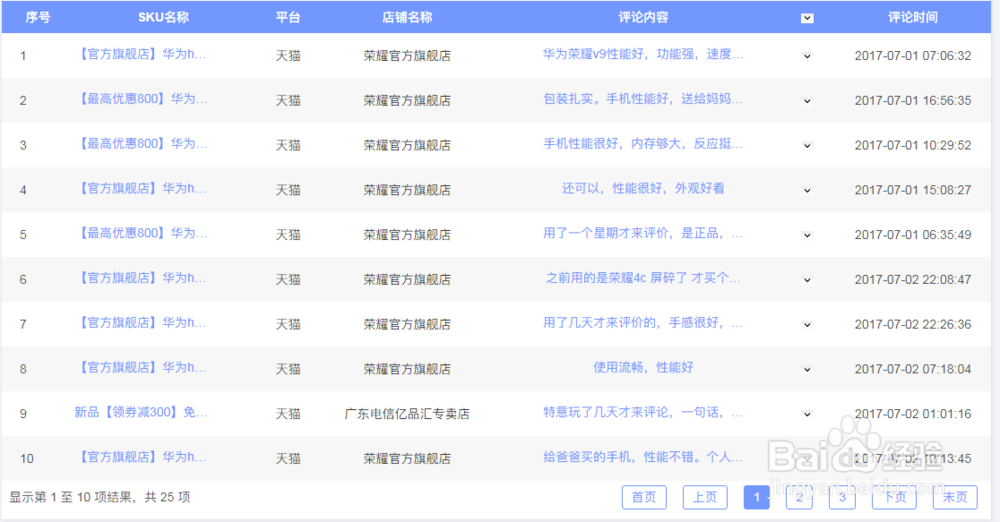Screen dimensions: 1000x522
Task: Select 荣耀官方旗舰店 in row 1
Action: point(407,56)
